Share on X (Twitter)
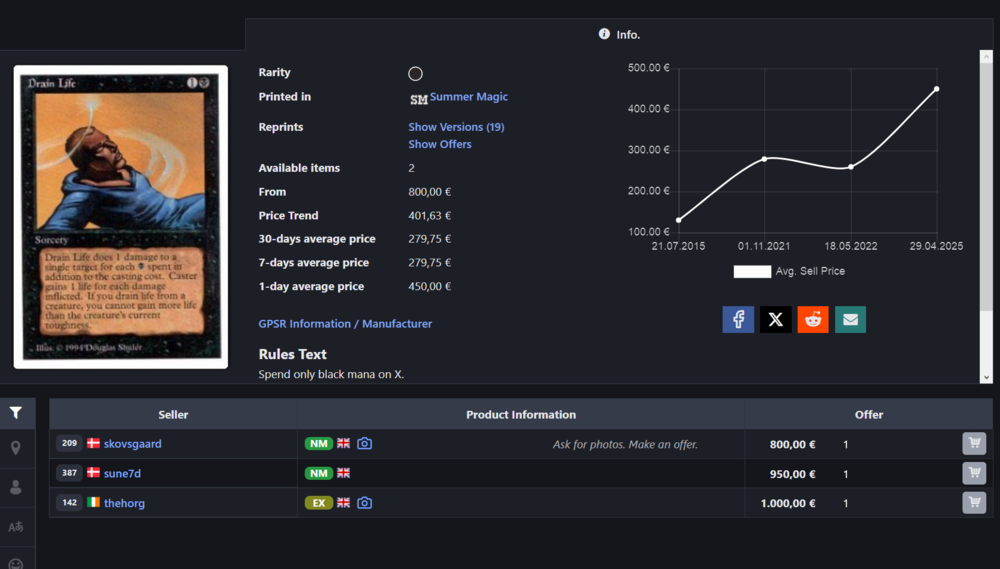The width and height of the screenshot is (1000, 569). coord(776,320)
